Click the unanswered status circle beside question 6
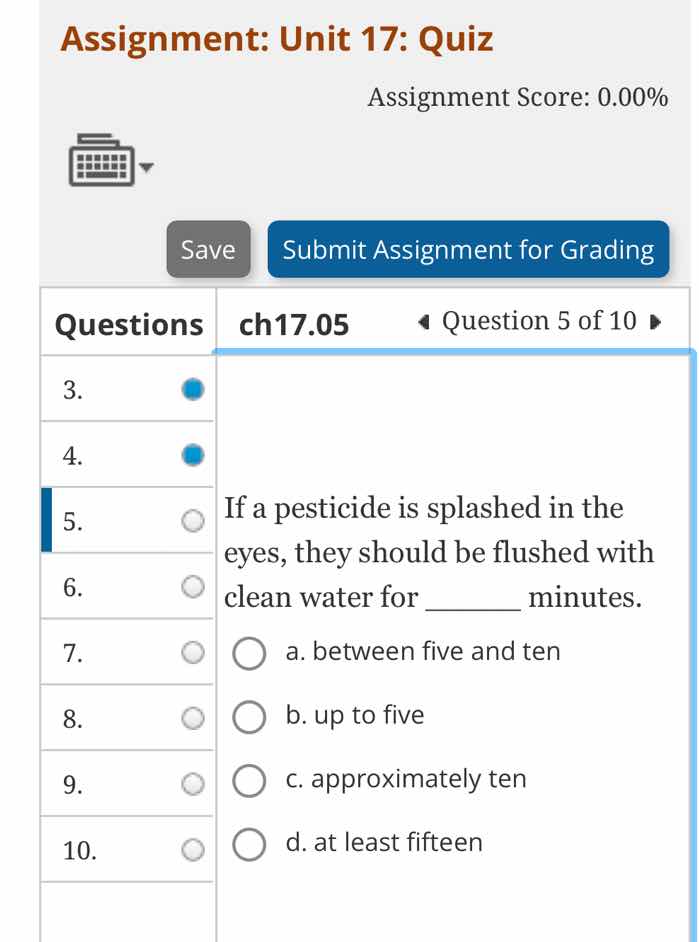The height and width of the screenshot is (942, 699). 192,586
